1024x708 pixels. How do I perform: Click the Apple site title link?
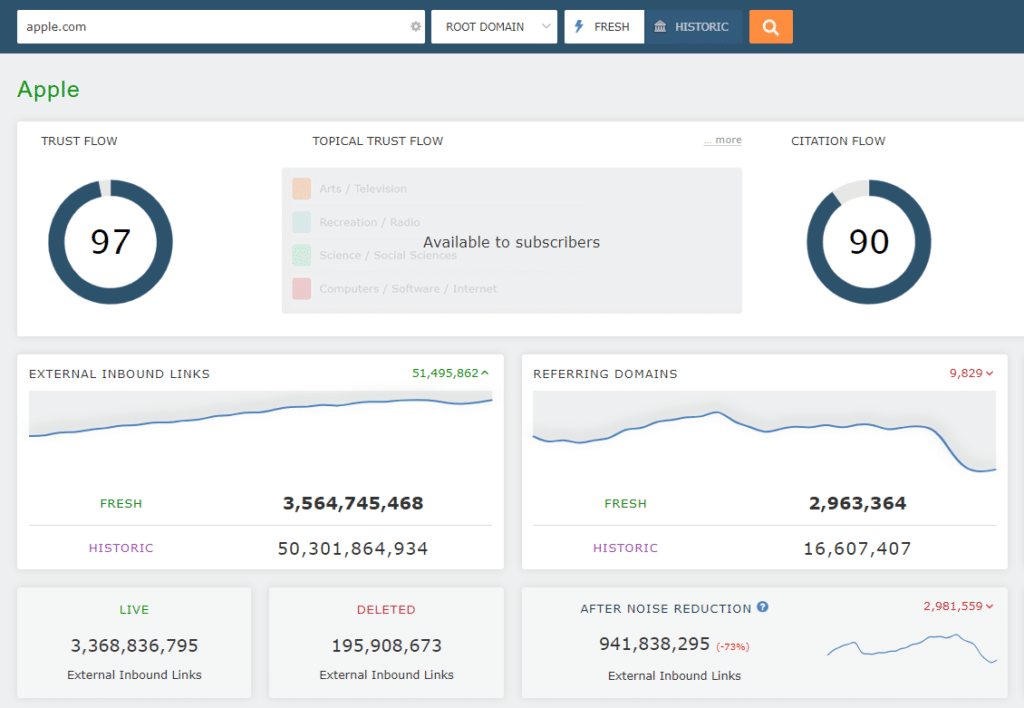click(x=48, y=89)
